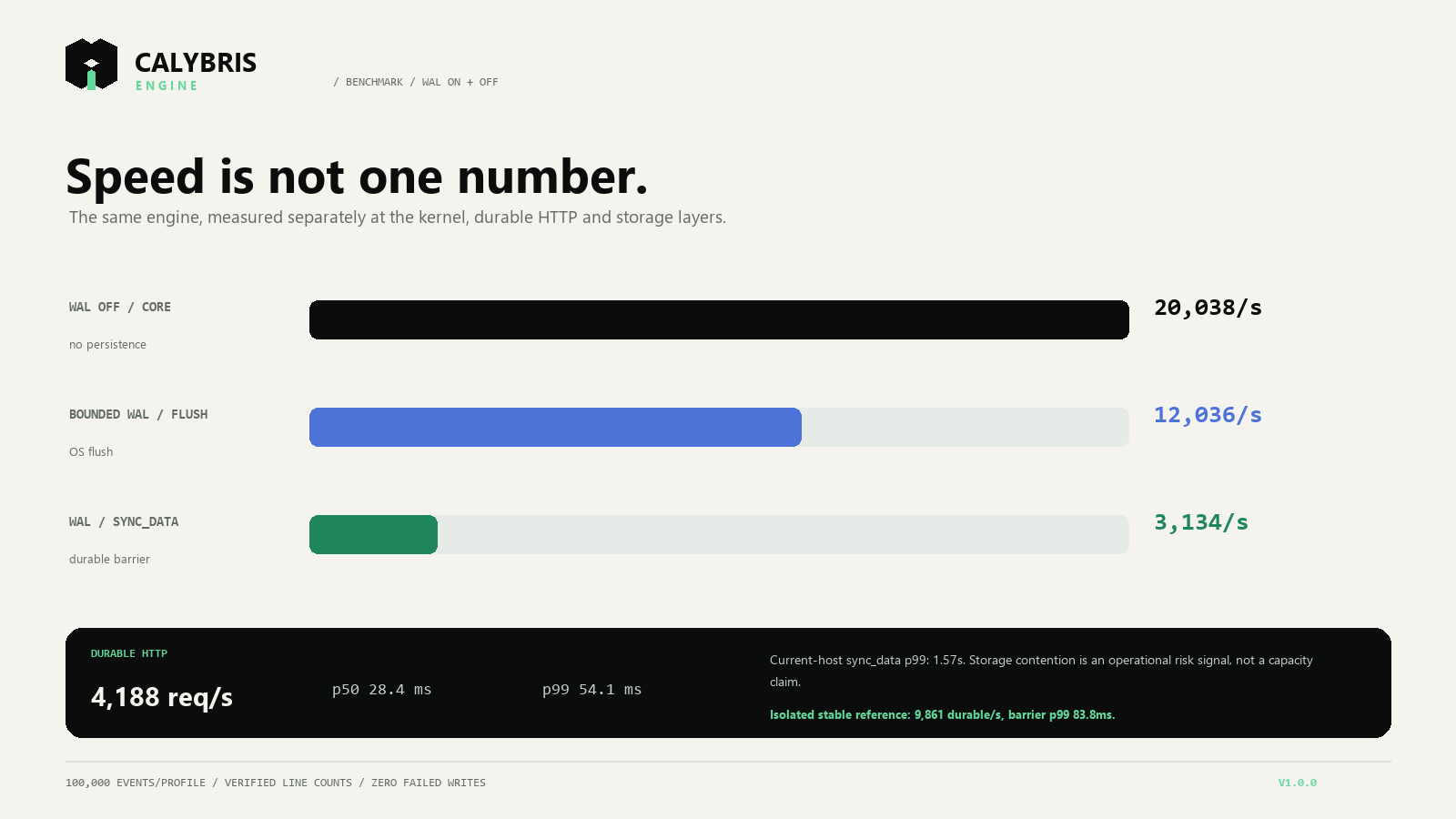Click the black WAL OFF / CORE bar
1456x819 pixels.
tap(719, 319)
